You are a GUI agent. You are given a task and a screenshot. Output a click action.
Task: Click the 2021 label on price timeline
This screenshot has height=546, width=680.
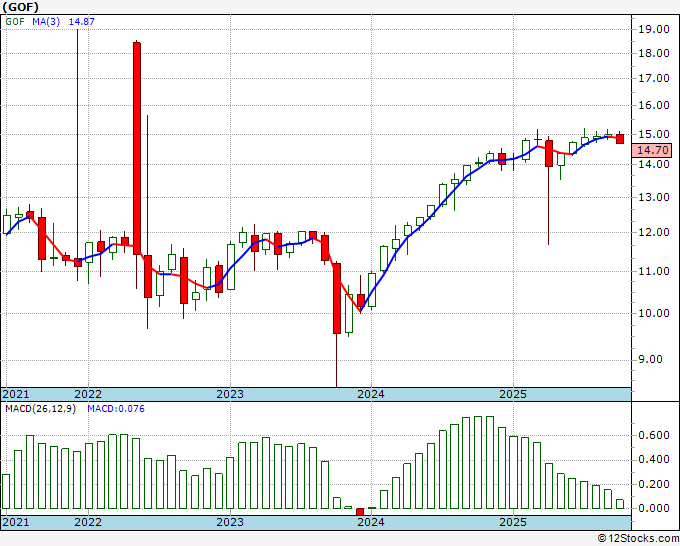coord(16,394)
